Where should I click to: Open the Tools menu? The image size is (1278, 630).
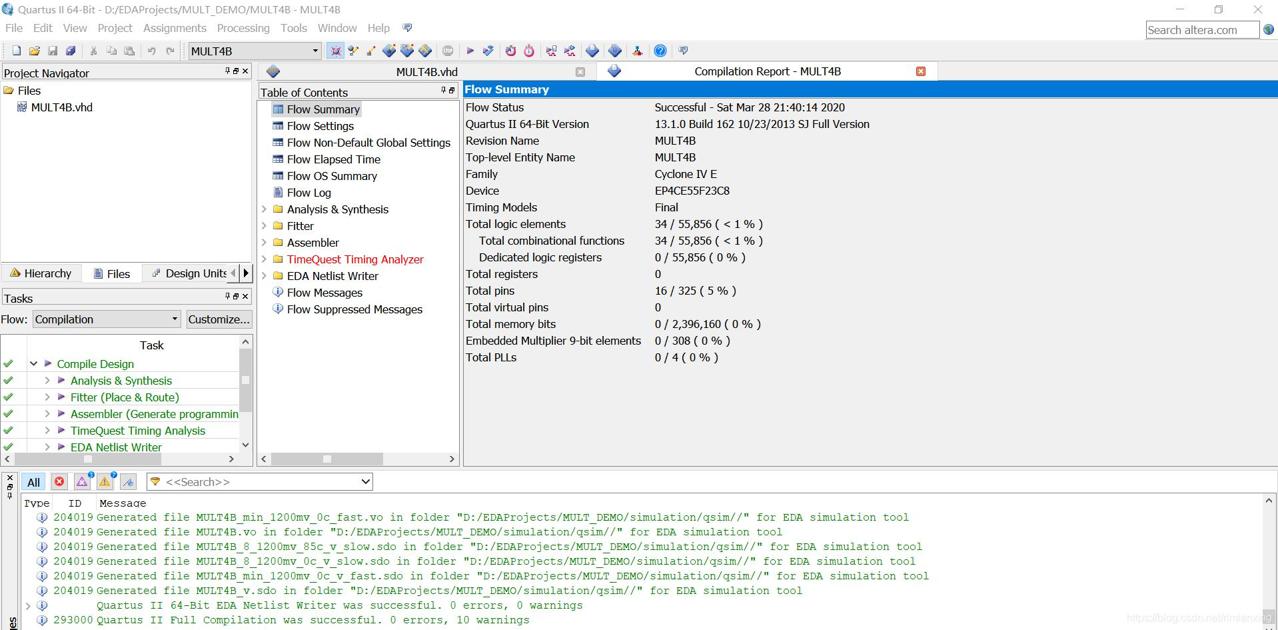(294, 28)
